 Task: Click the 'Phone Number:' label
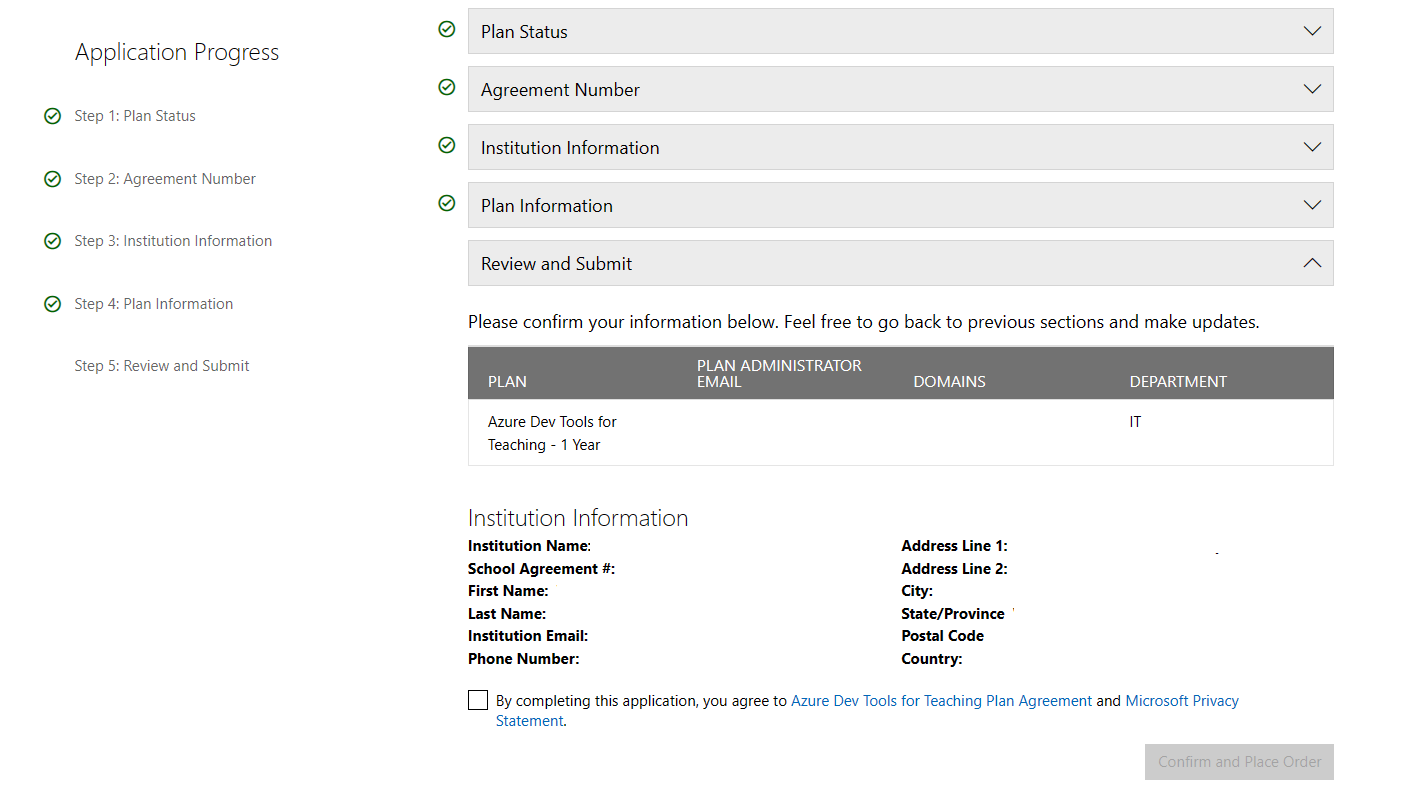[x=523, y=659]
